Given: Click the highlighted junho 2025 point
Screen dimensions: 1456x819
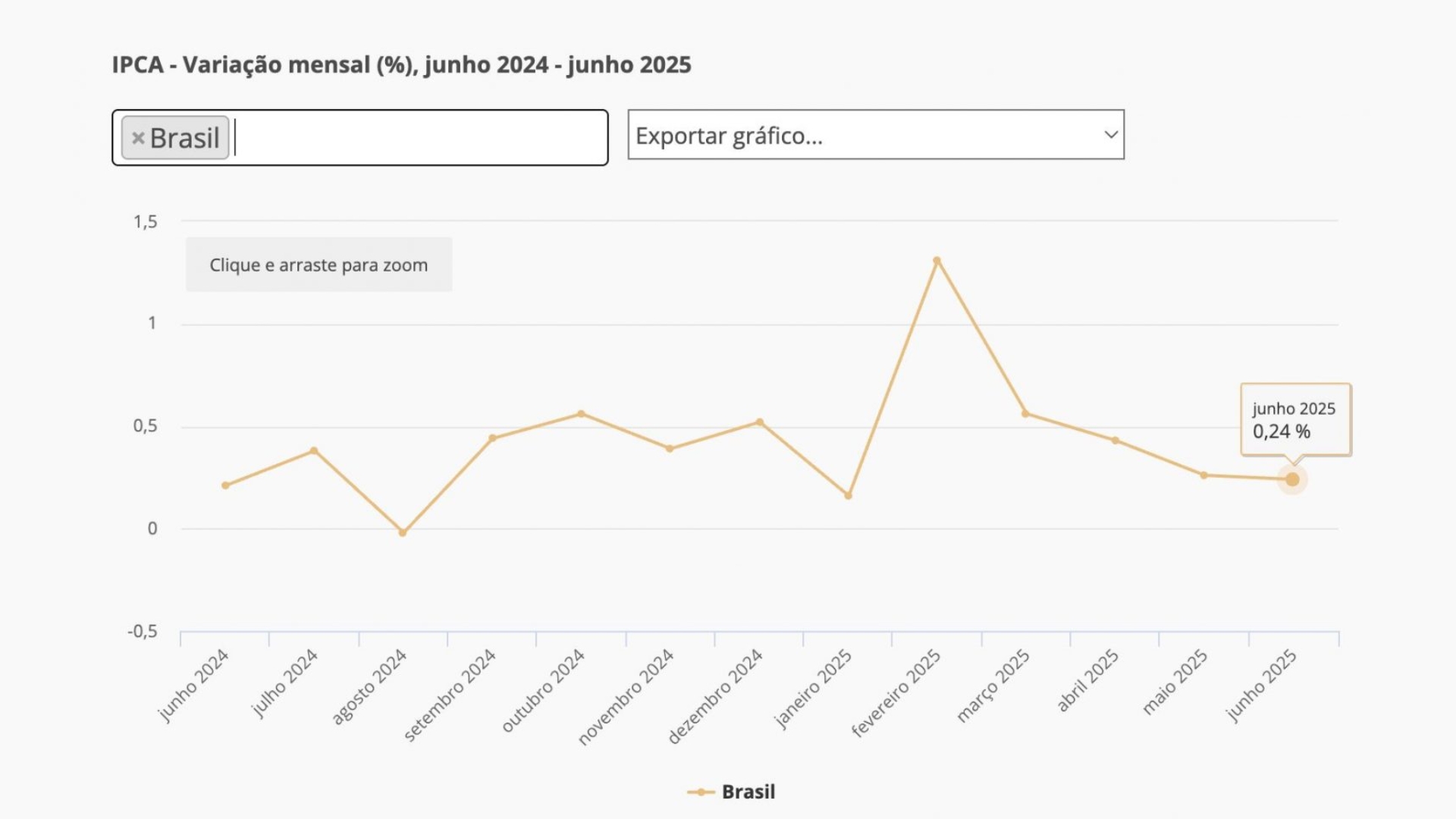Looking at the screenshot, I should pos(1292,479).
